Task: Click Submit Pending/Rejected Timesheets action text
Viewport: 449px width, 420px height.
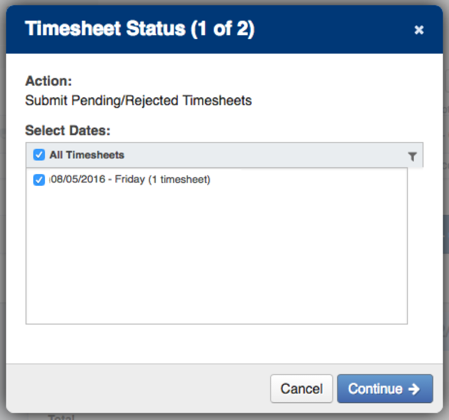Action: pyautogui.click(x=138, y=100)
